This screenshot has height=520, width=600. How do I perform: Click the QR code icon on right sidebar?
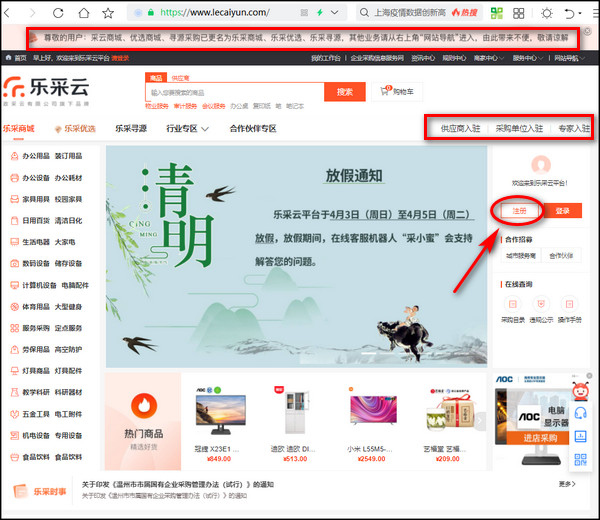[580, 459]
